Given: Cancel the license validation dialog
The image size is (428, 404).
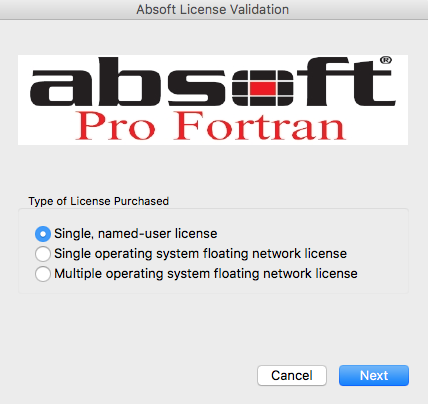Looking at the screenshot, I should [292, 376].
